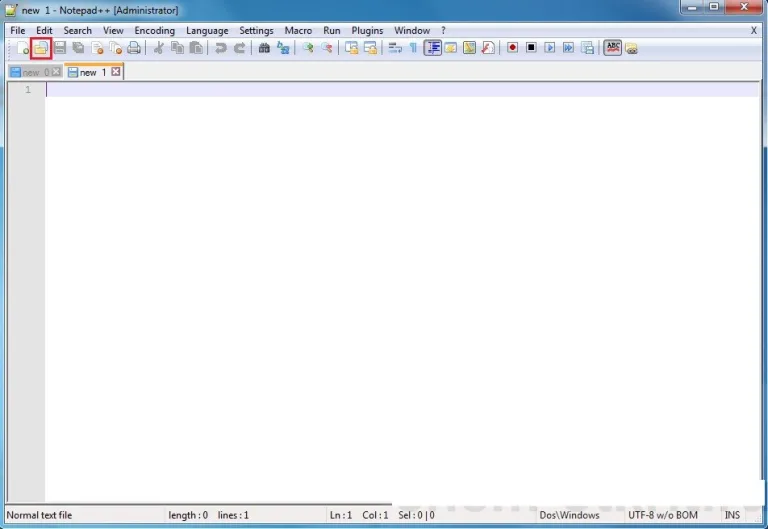Click the Save recorded macro icon
This screenshot has width=768, height=529.
coord(587,48)
